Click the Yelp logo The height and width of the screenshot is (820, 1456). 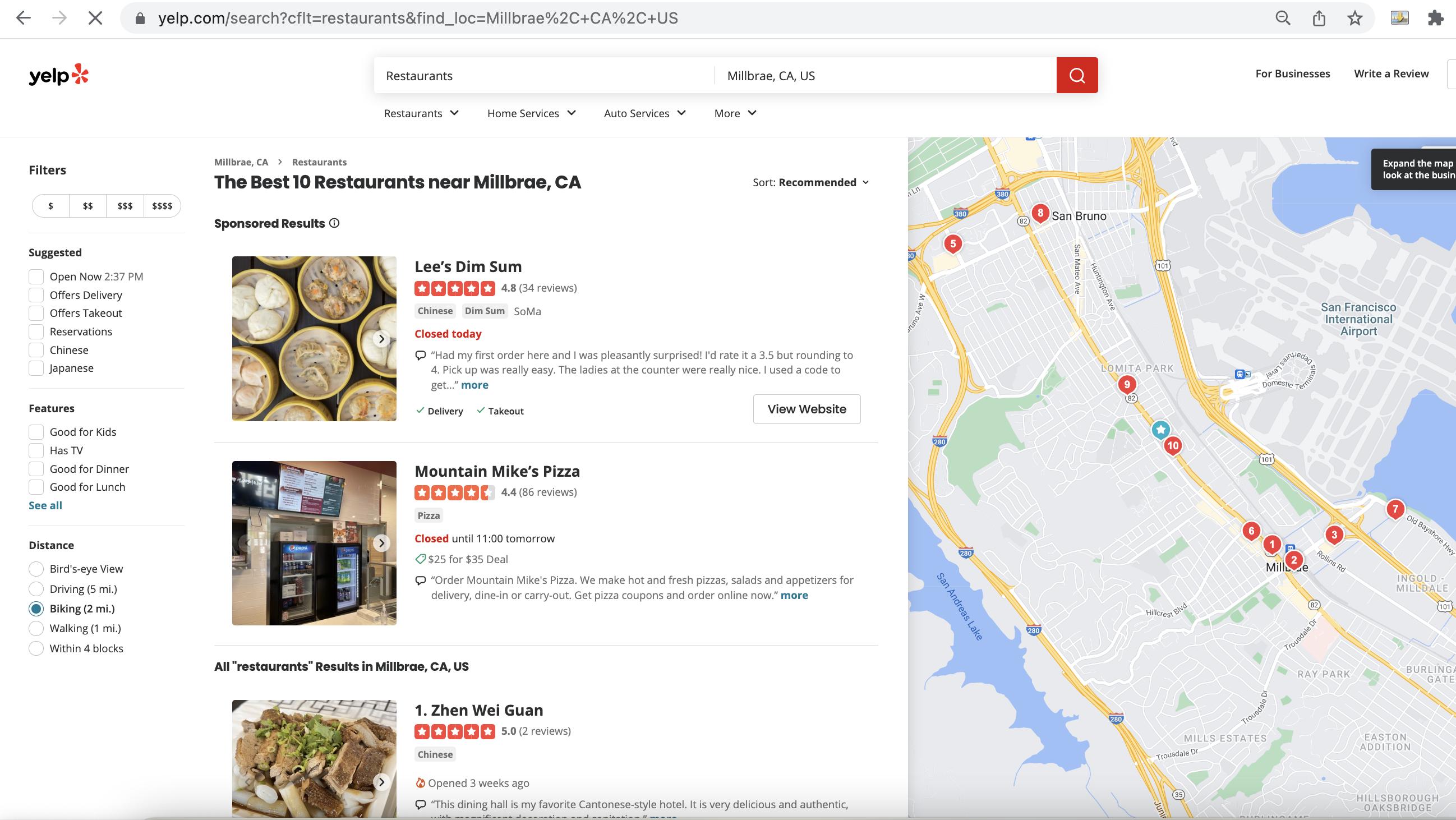pyautogui.click(x=59, y=75)
